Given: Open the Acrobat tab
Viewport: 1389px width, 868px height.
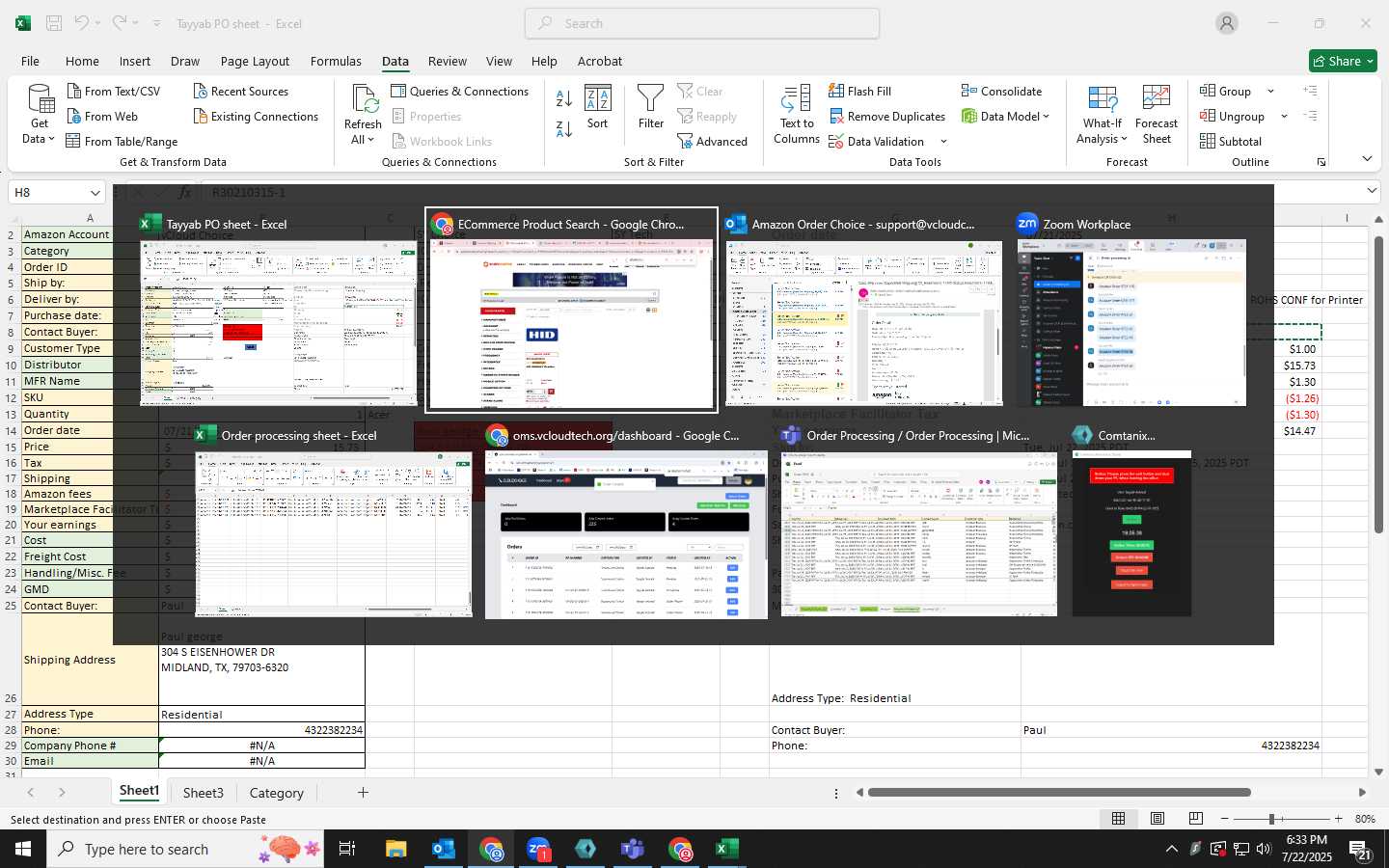Looking at the screenshot, I should click(x=600, y=61).
